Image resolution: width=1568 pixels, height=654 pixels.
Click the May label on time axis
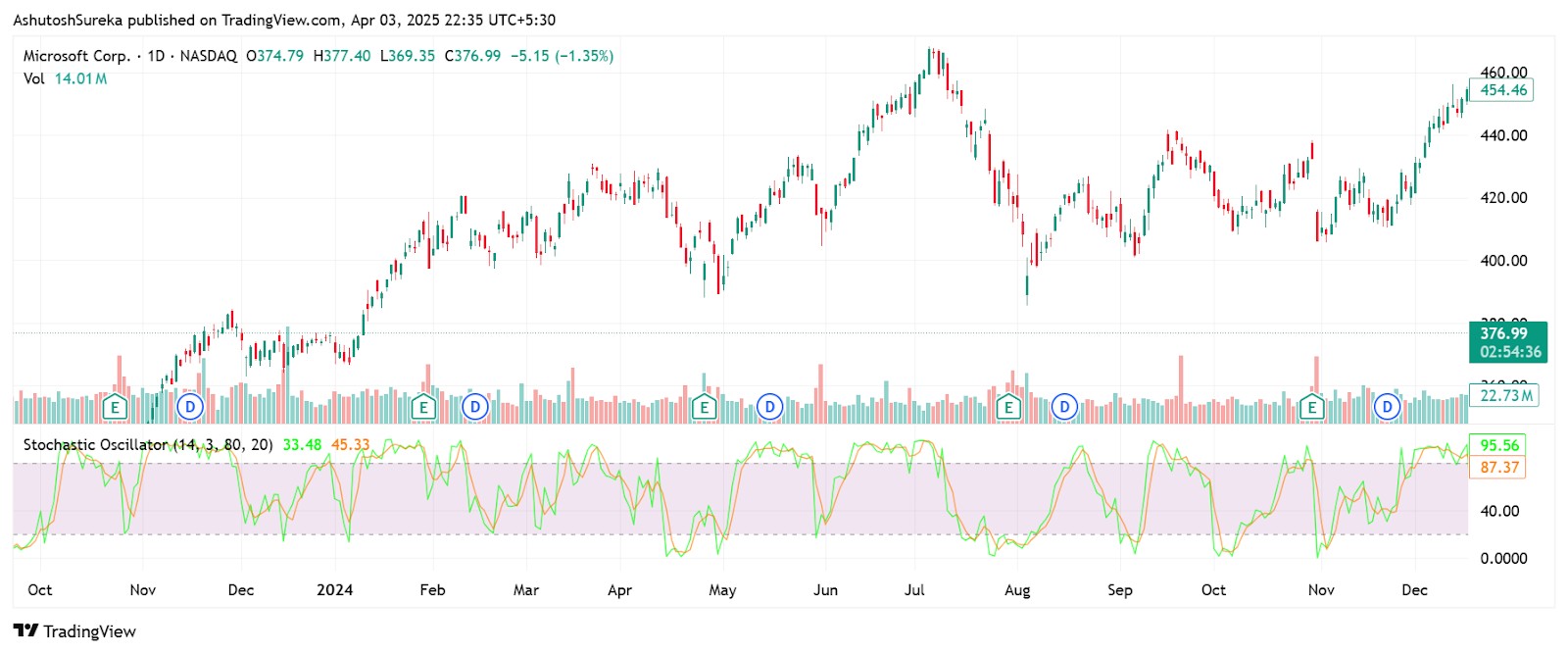point(722,590)
